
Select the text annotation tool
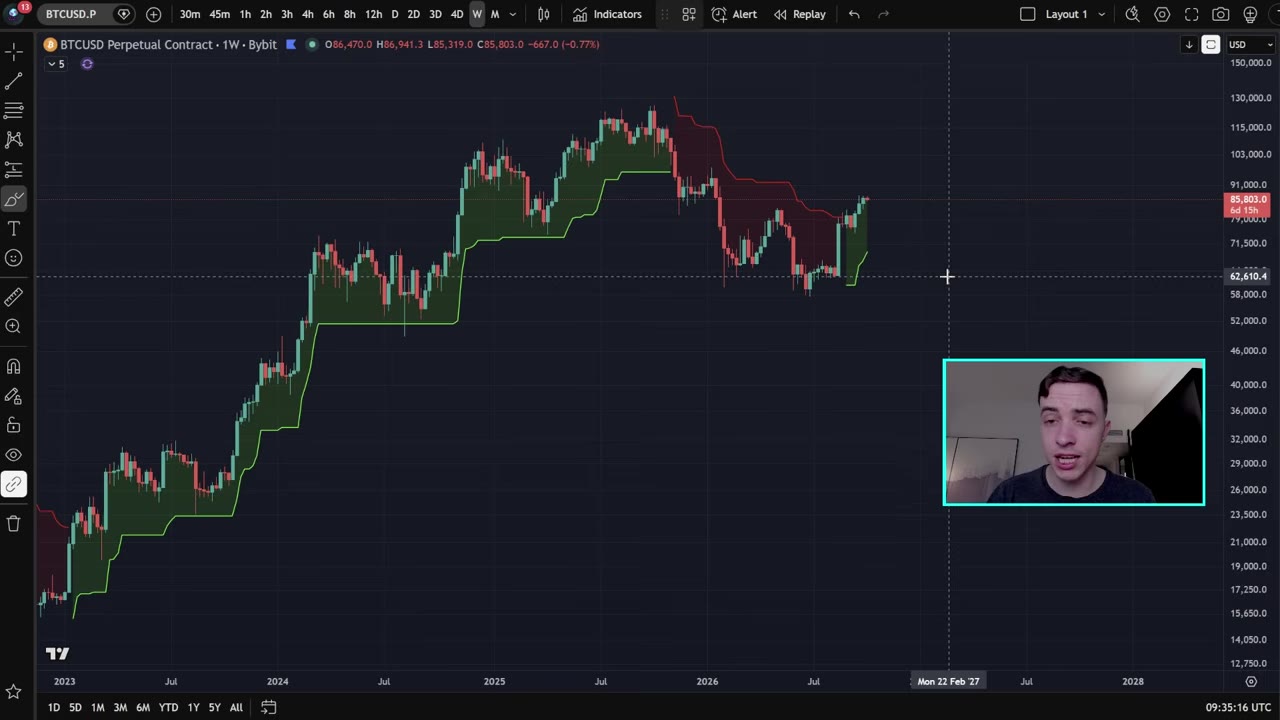click(x=14, y=229)
